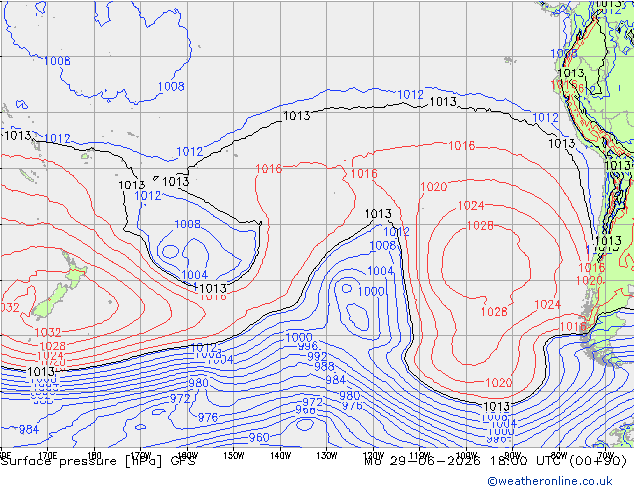Image resolution: width=634 pixels, height=490 pixels.
Task: Select the 90W longitude label
Action: 513,456
